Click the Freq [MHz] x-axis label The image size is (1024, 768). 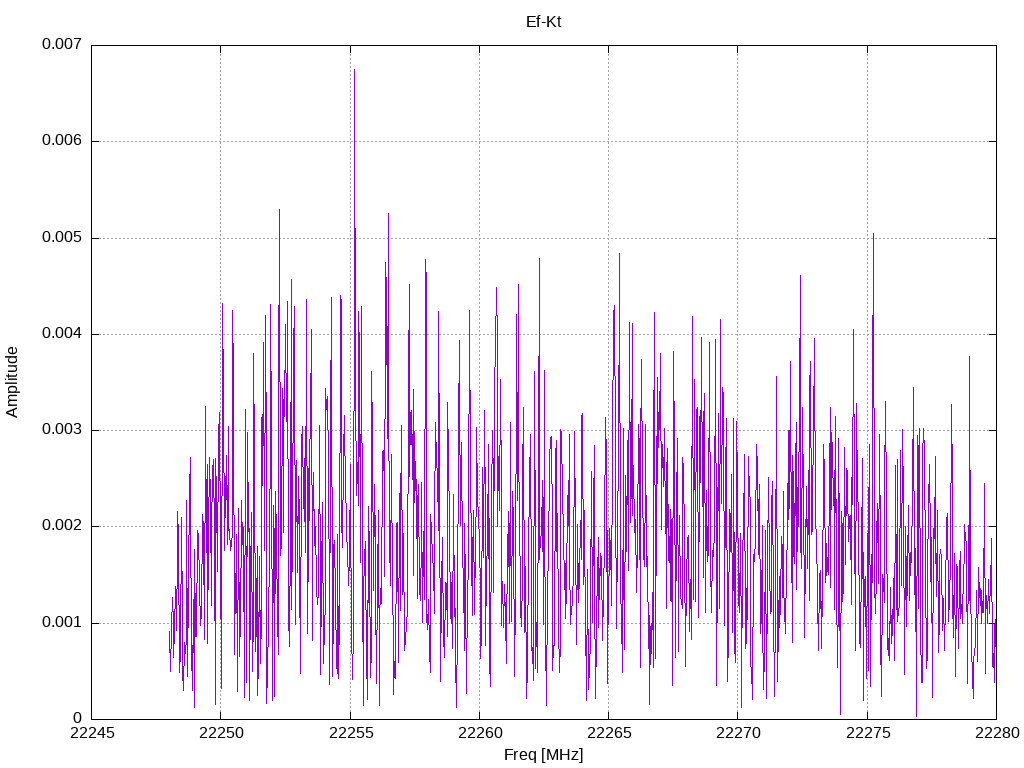543,754
